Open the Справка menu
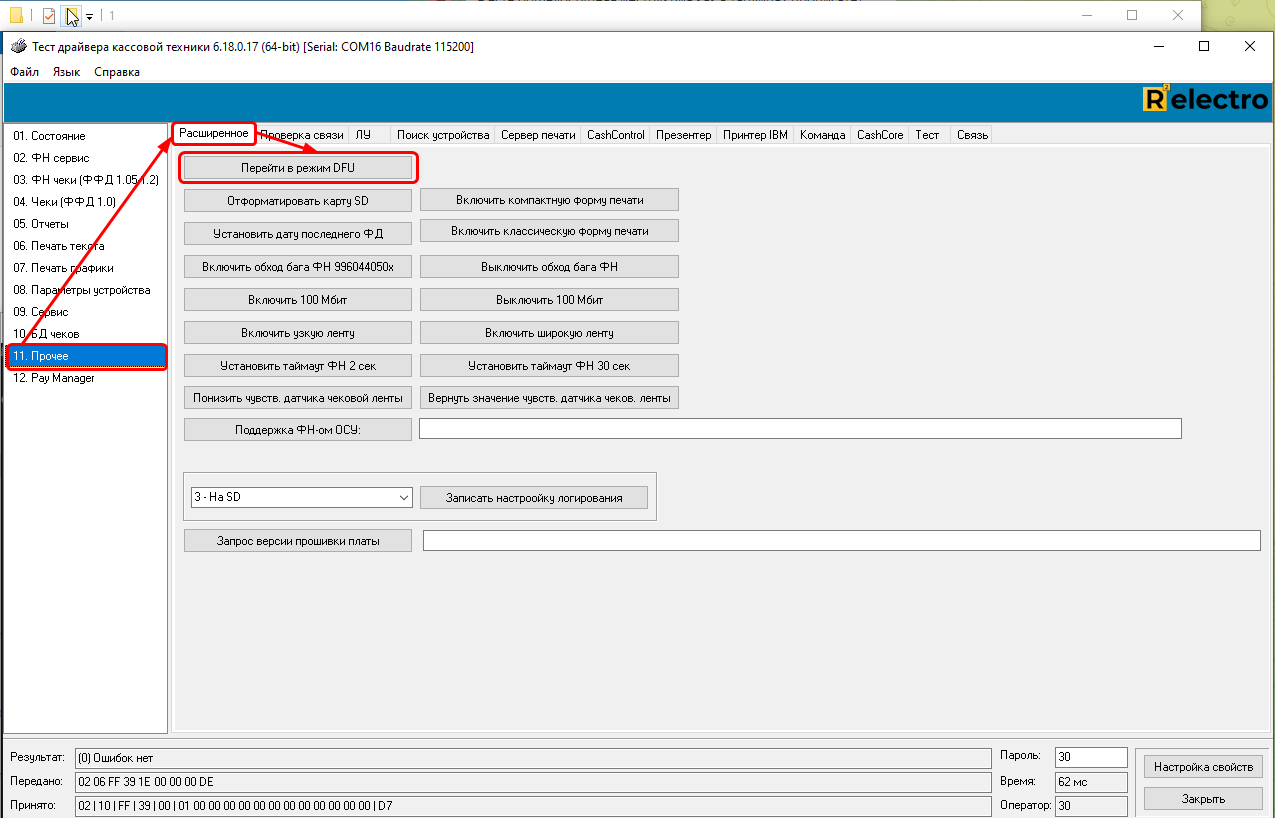Image resolution: width=1275 pixels, height=818 pixels. (117, 72)
